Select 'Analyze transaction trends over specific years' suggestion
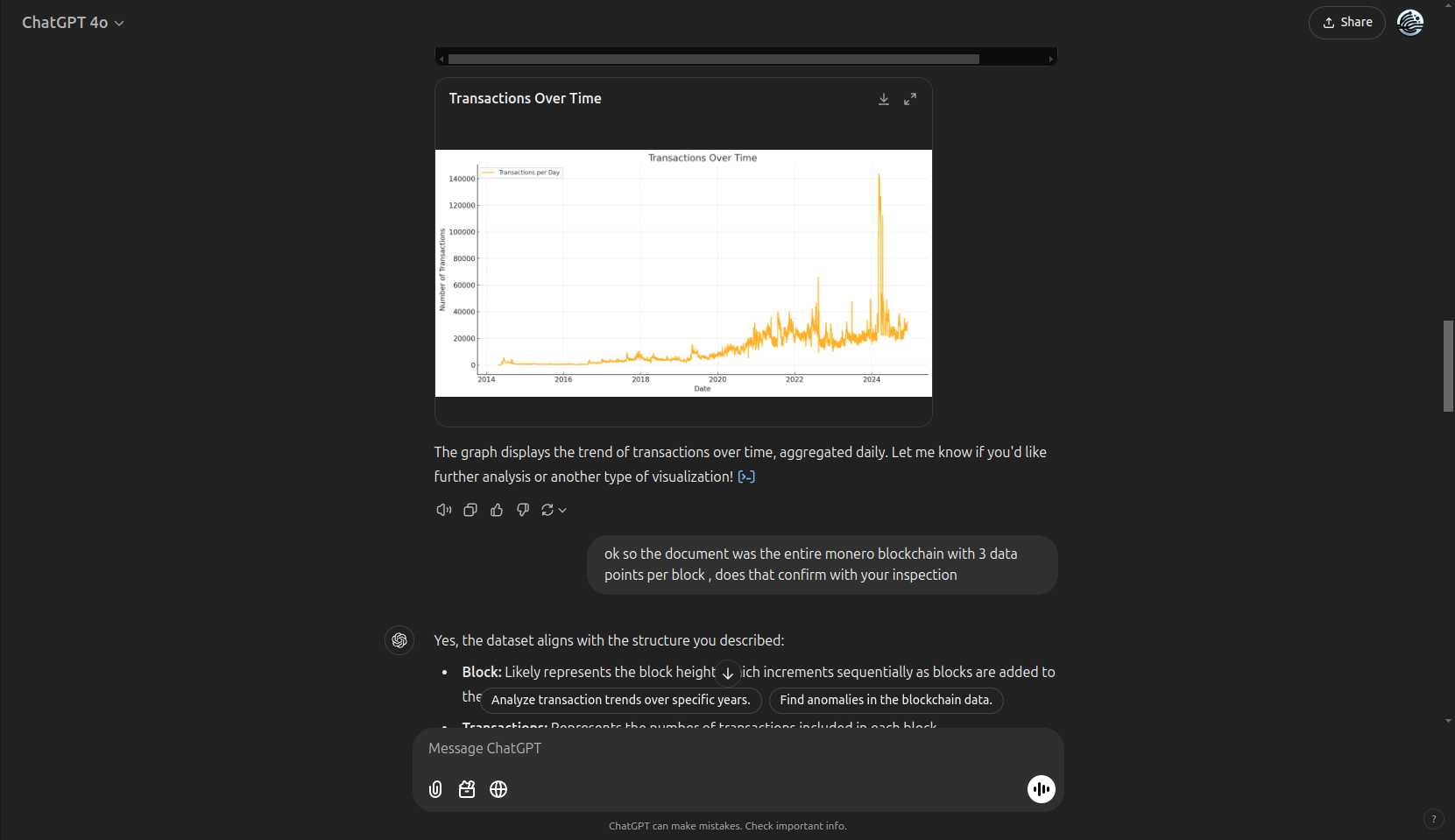This screenshot has height=840, width=1455. (x=621, y=700)
